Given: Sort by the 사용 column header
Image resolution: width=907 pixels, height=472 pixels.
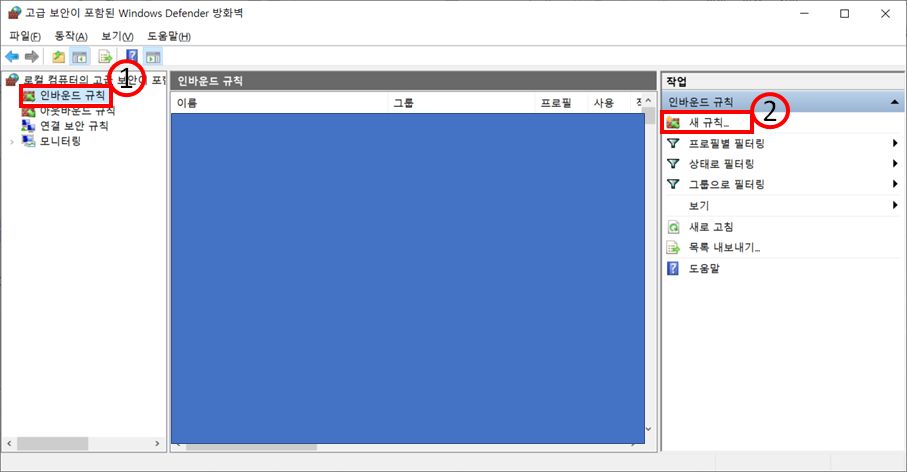Looking at the screenshot, I should tap(608, 103).
